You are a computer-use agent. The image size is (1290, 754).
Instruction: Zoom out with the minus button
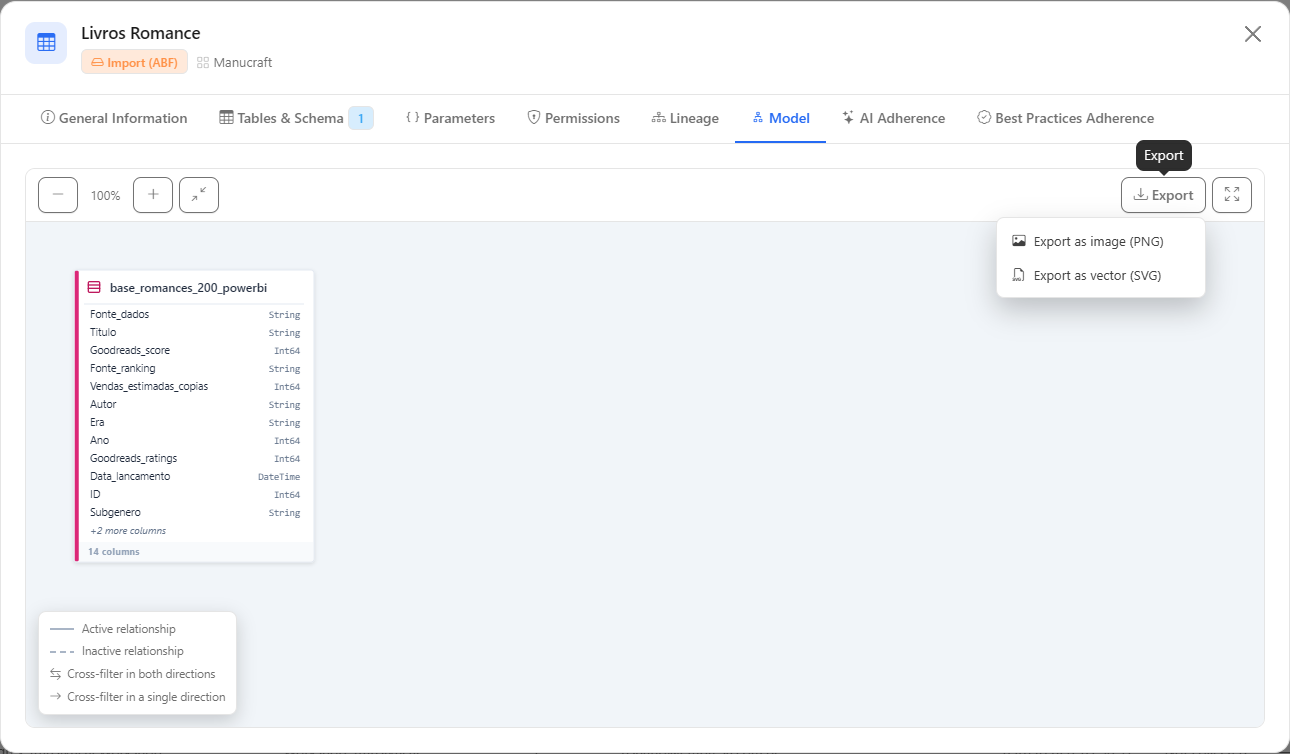(x=58, y=195)
